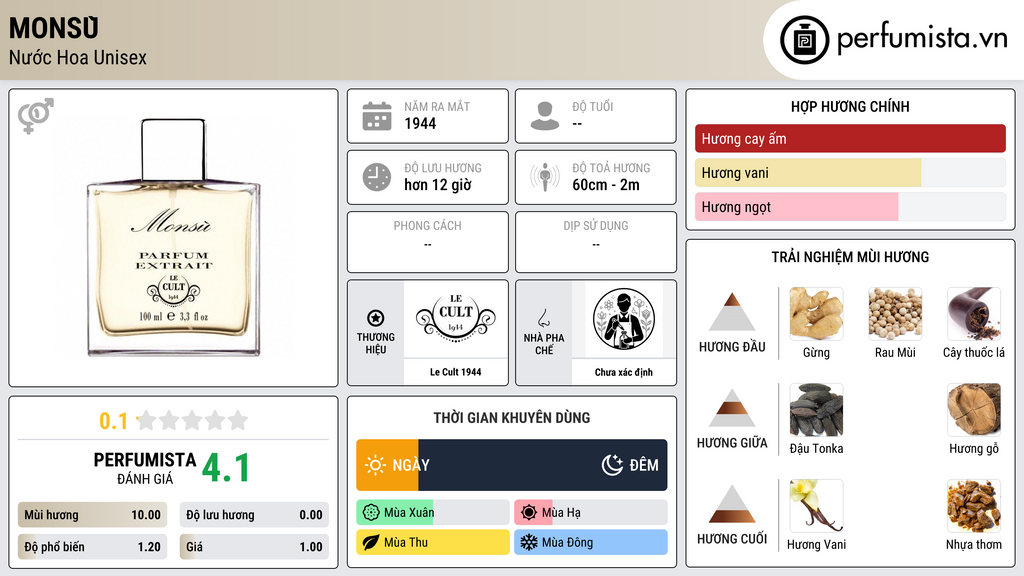Click the Hương vani accord bar

pos(850,172)
